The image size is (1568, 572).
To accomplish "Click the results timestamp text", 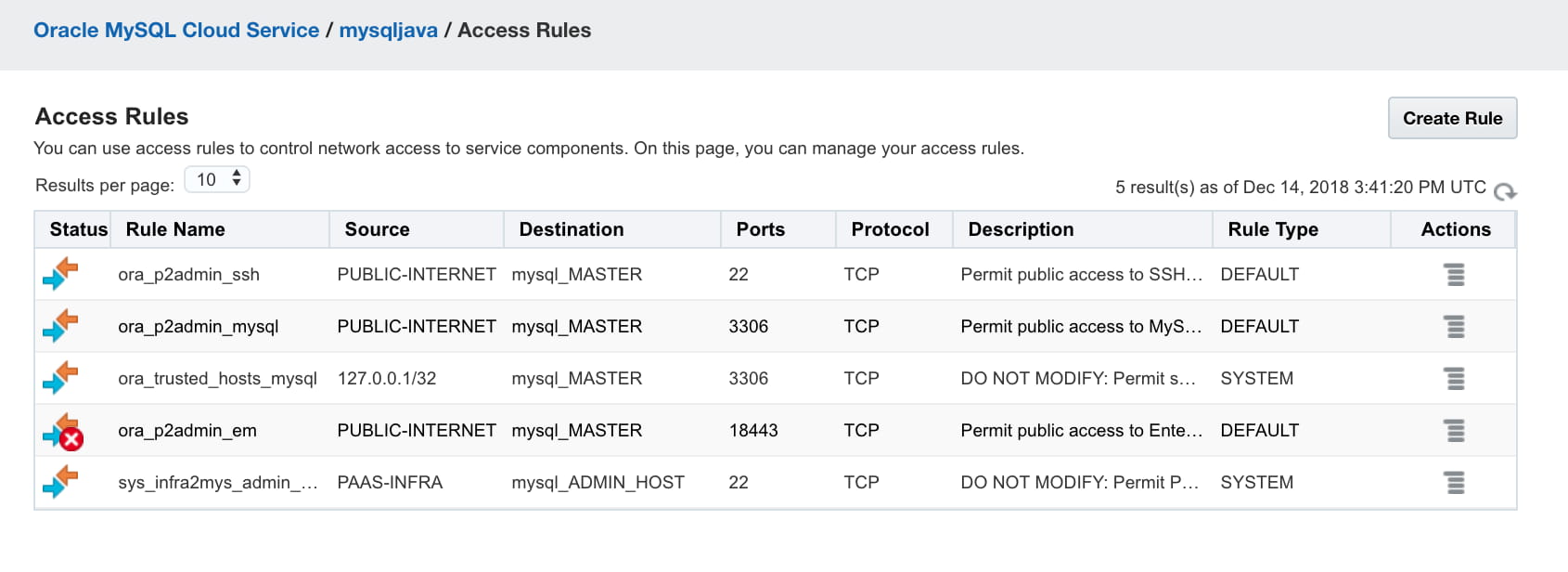I will click(1301, 188).
